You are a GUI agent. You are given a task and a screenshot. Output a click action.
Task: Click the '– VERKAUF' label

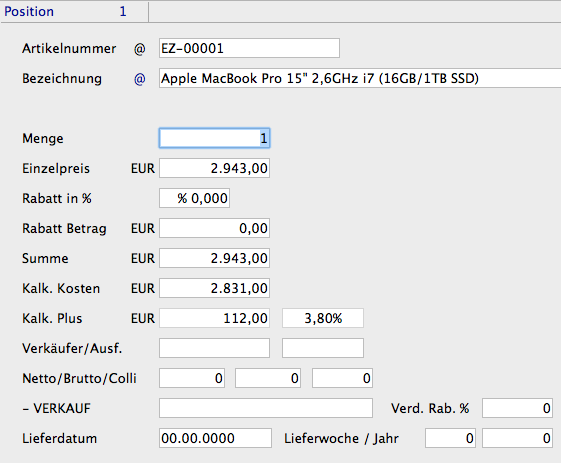tap(57, 409)
